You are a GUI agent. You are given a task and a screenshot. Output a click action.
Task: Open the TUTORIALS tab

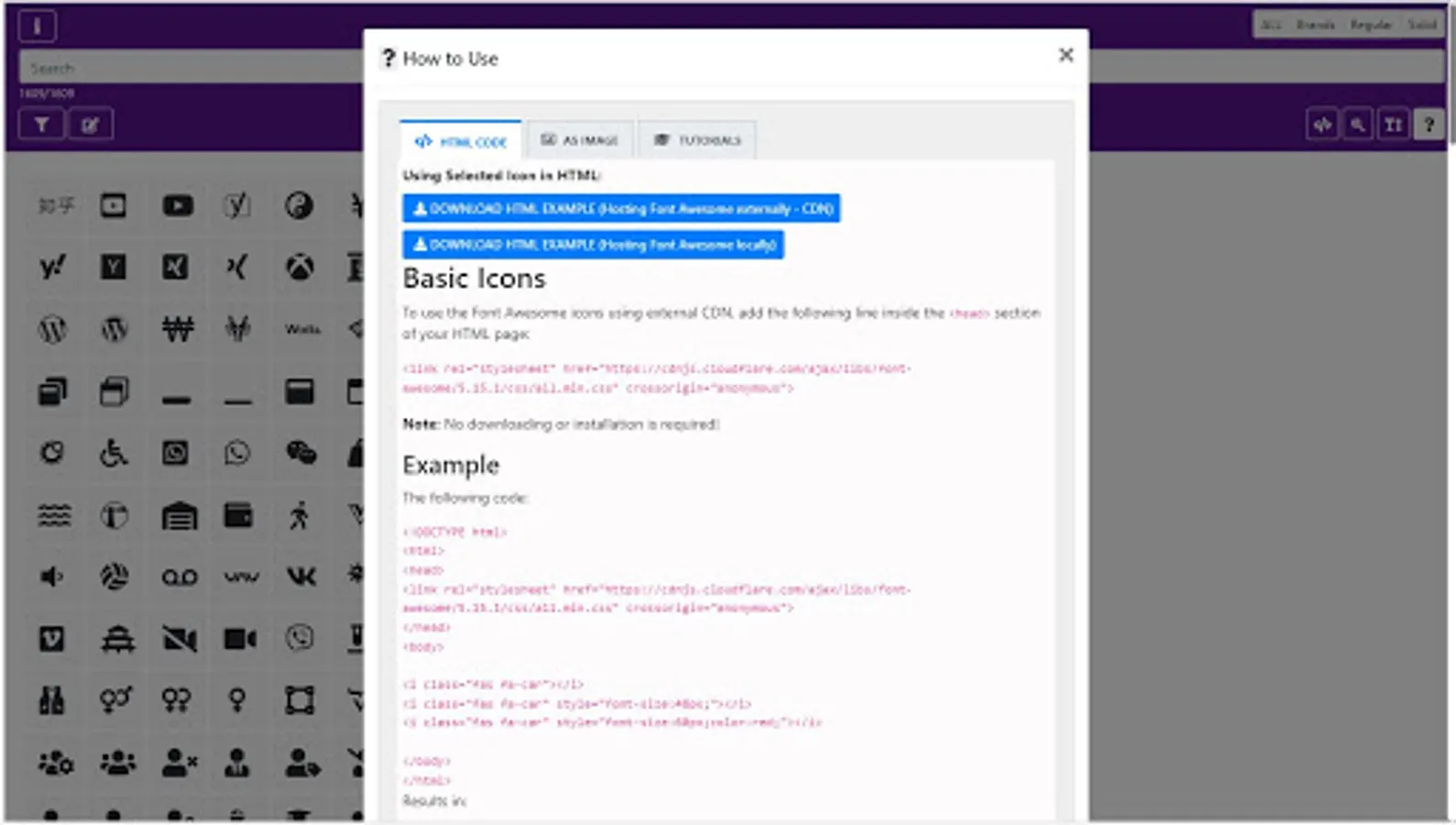[697, 140]
